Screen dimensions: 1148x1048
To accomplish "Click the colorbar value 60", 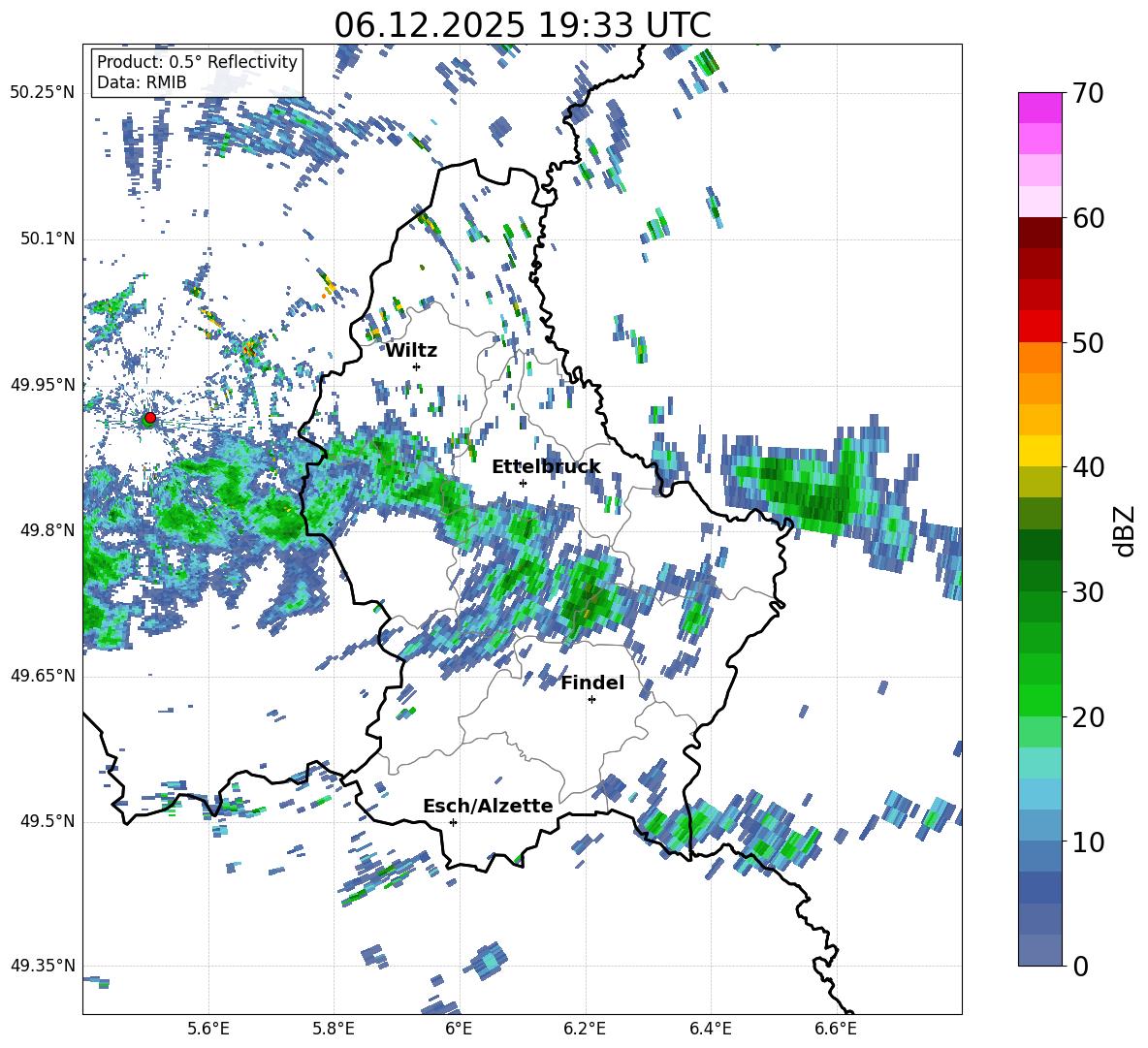I will [x=1088, y=218].
